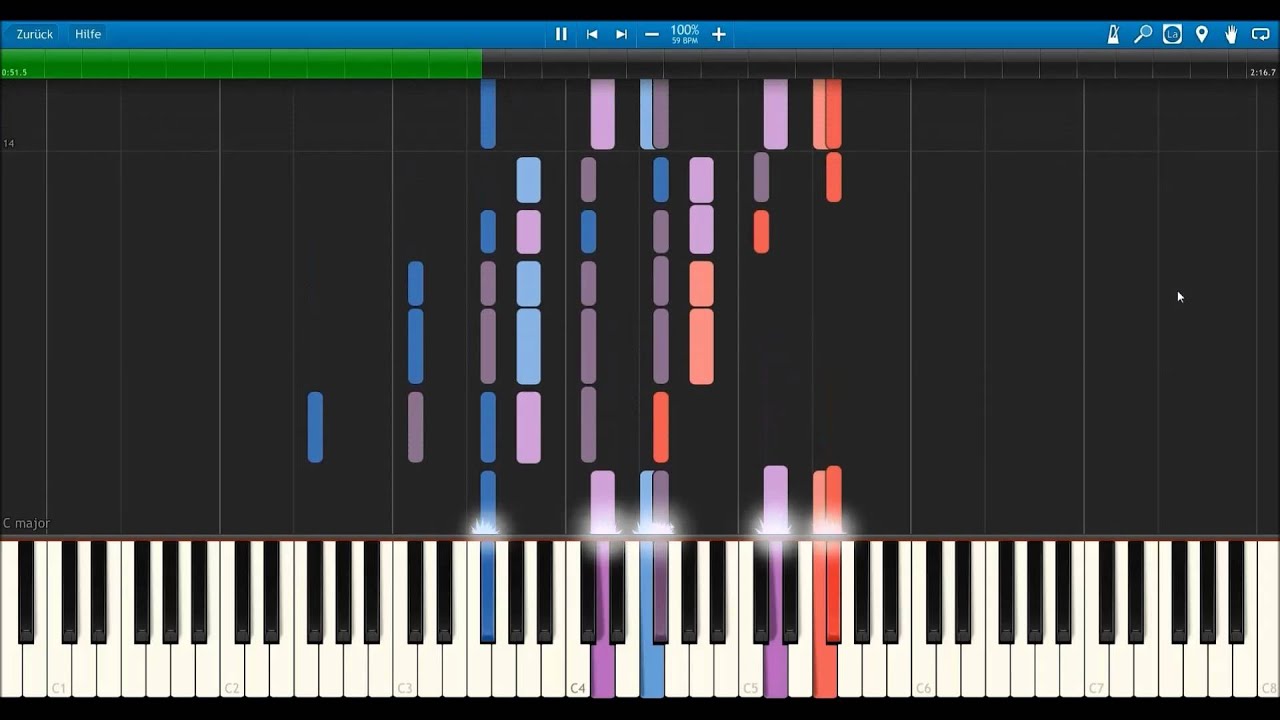
Task: Increase playback speed with the plus icon
Action: pos(718,34)
